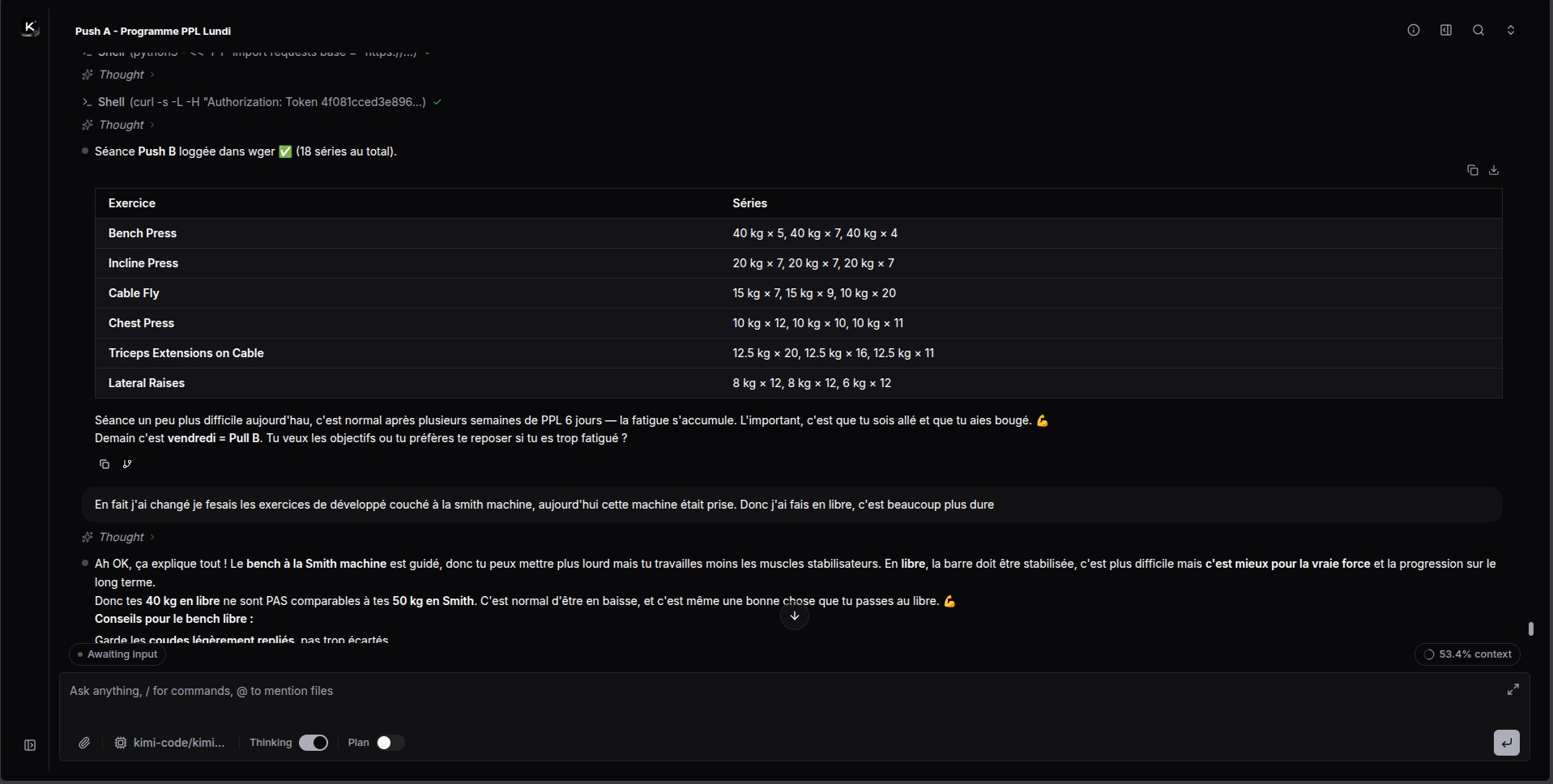Jump to bottom with the down-arrow button
This screenshot has height=784, width=1553.
(795, 616)
